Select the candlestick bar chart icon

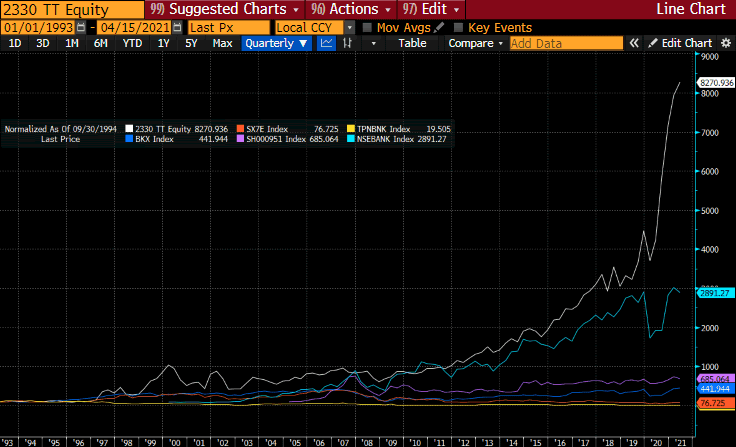click(x=347, y=43)
